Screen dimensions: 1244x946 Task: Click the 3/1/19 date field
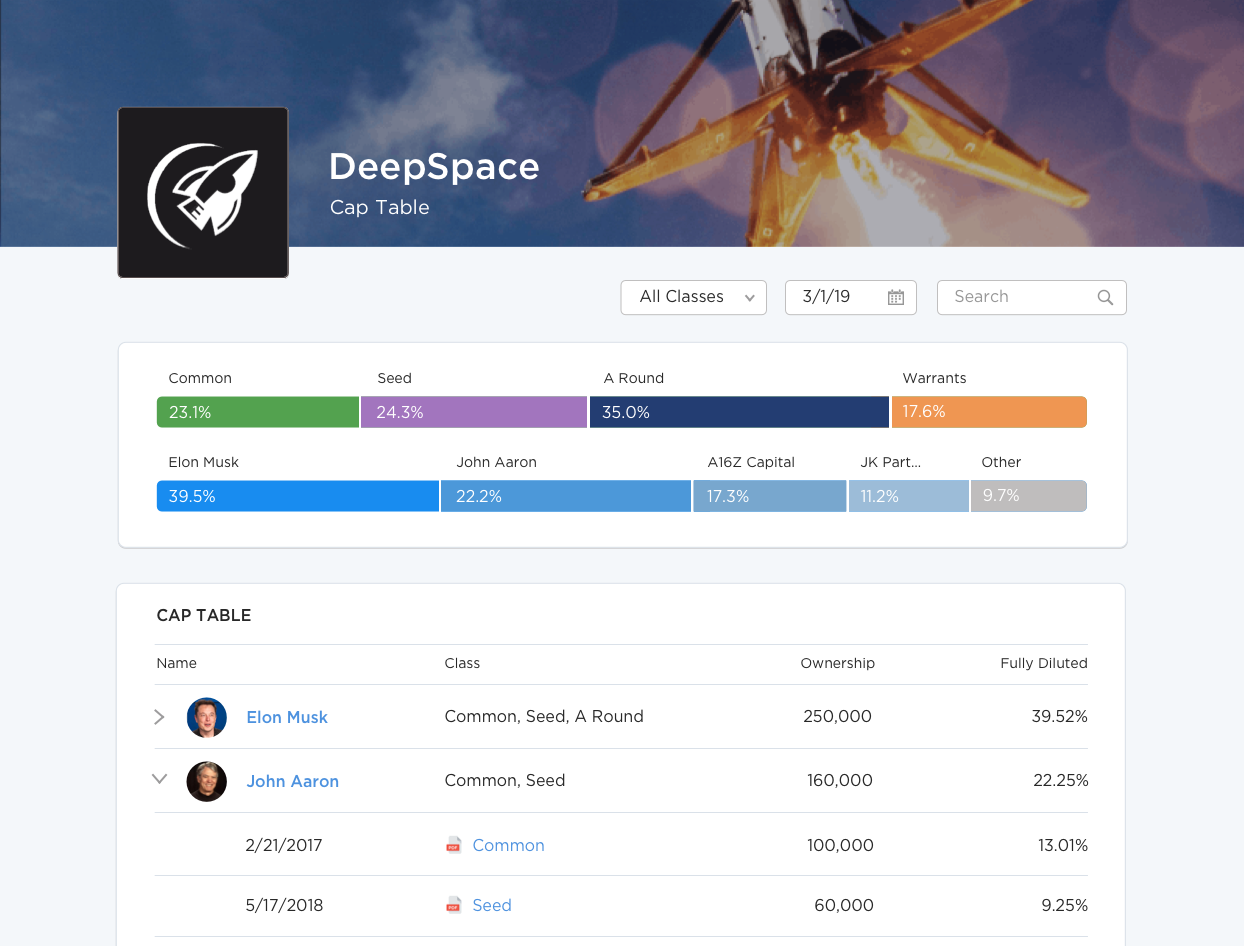[x=851, y=297]
